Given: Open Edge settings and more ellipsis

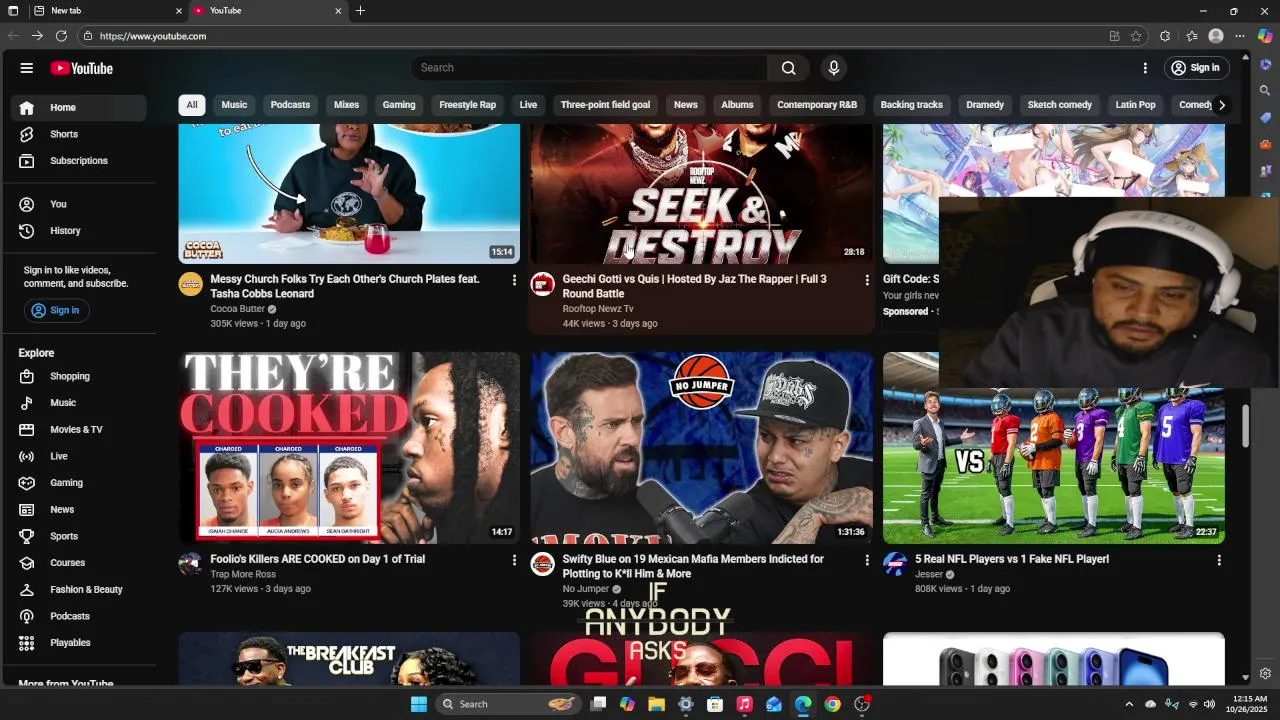Looking at the screenshot, I should (1240, 36).
